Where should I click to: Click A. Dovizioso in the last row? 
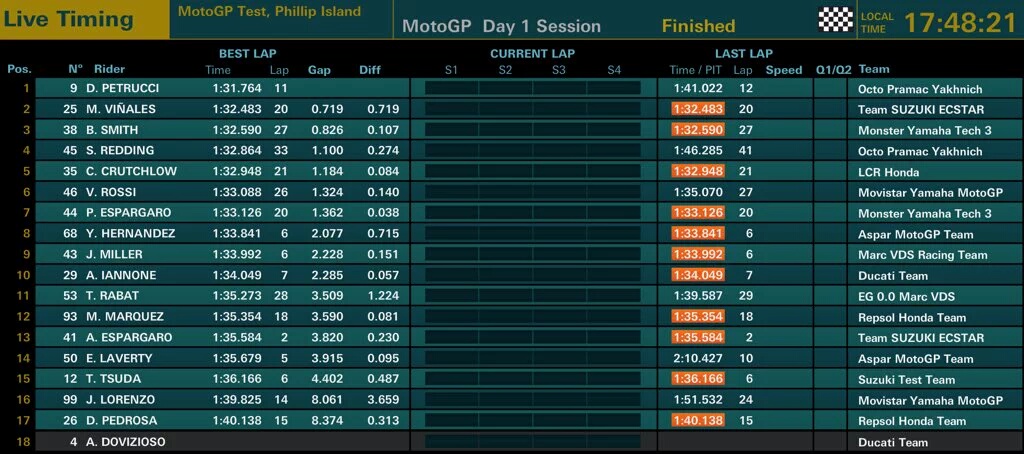[x=126, y=442]
